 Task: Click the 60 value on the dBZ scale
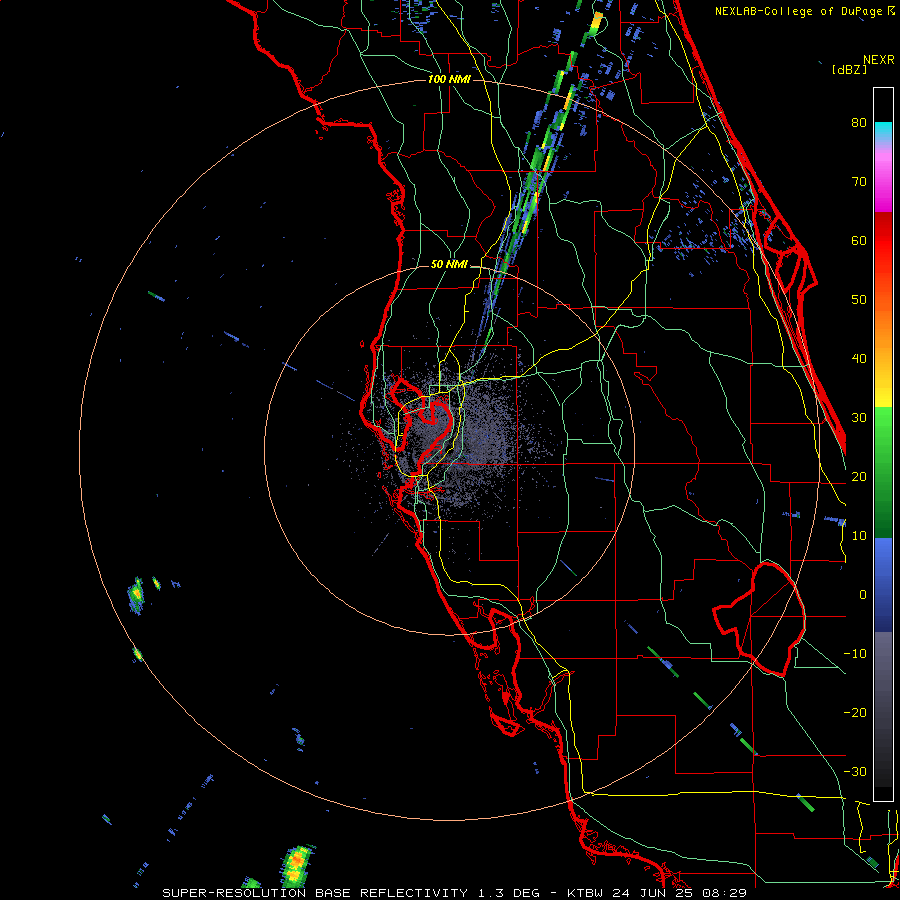pos(859,240)
